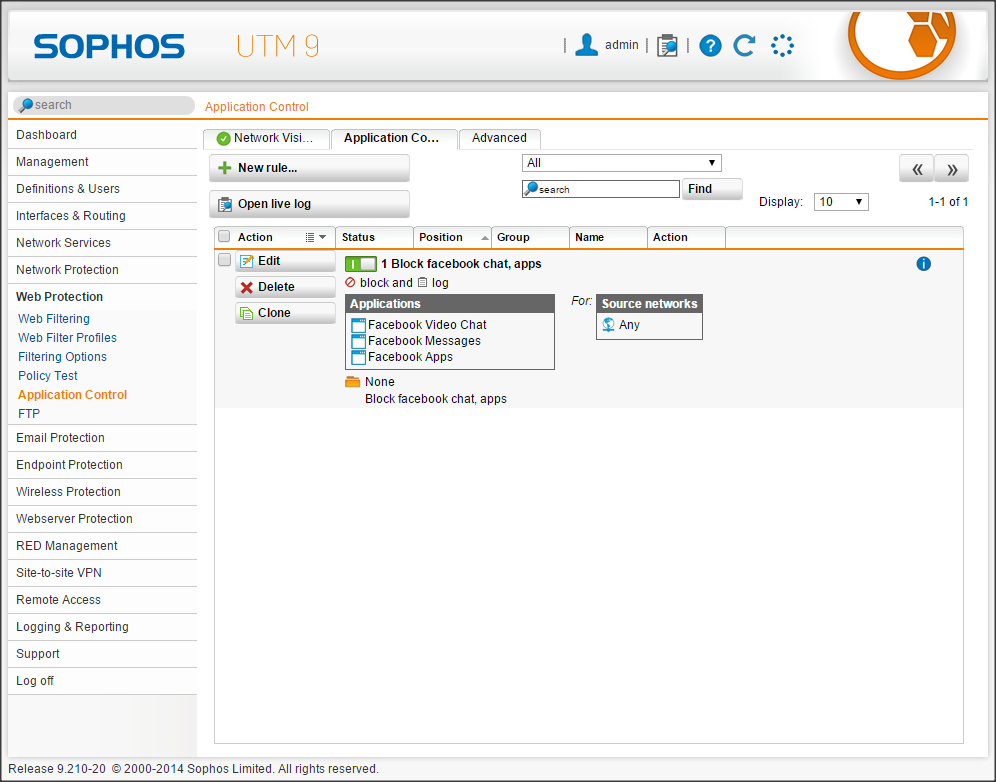The width and height of the screenshot is (996, 782).
Task: Go to next page with » button
Action: pyautogui.click(x=951, y=169)
